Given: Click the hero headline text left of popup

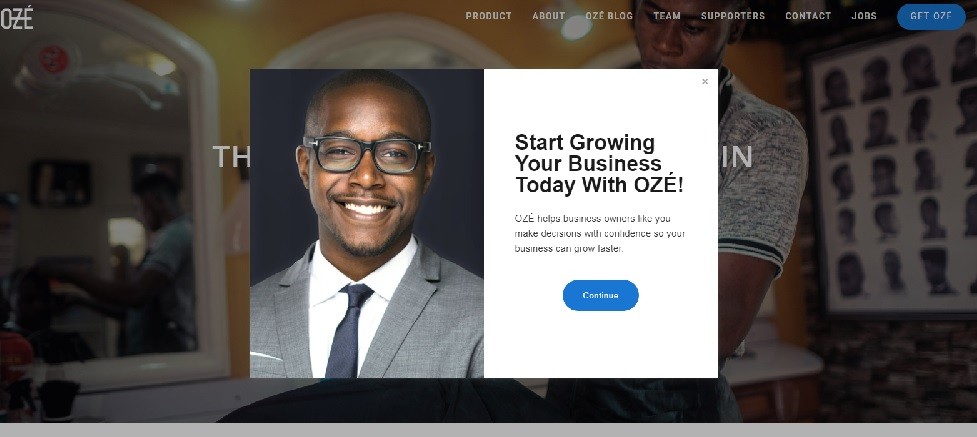Looking at the screenshot, I should (231, 156).
